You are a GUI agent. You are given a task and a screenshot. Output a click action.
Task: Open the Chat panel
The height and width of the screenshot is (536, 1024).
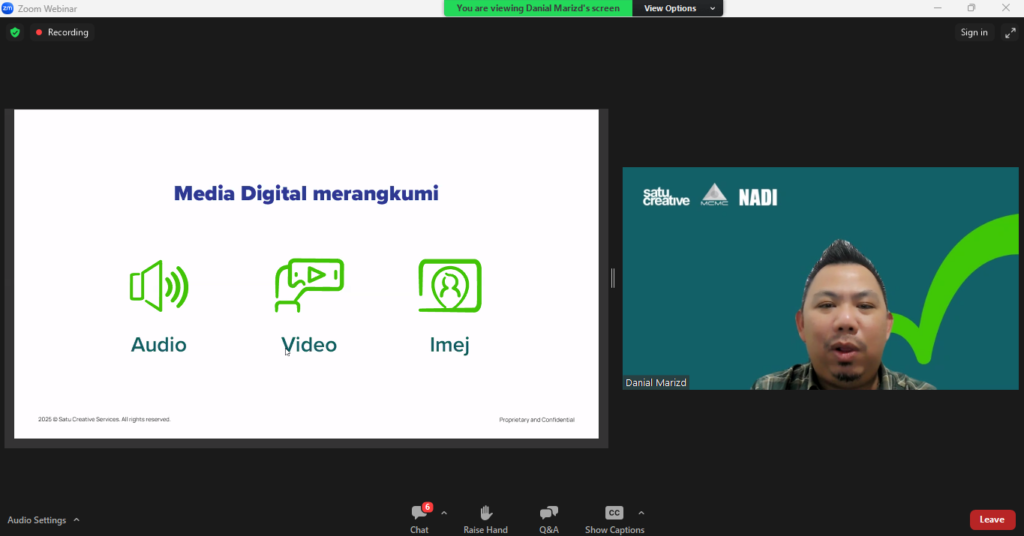pos(419,519)
